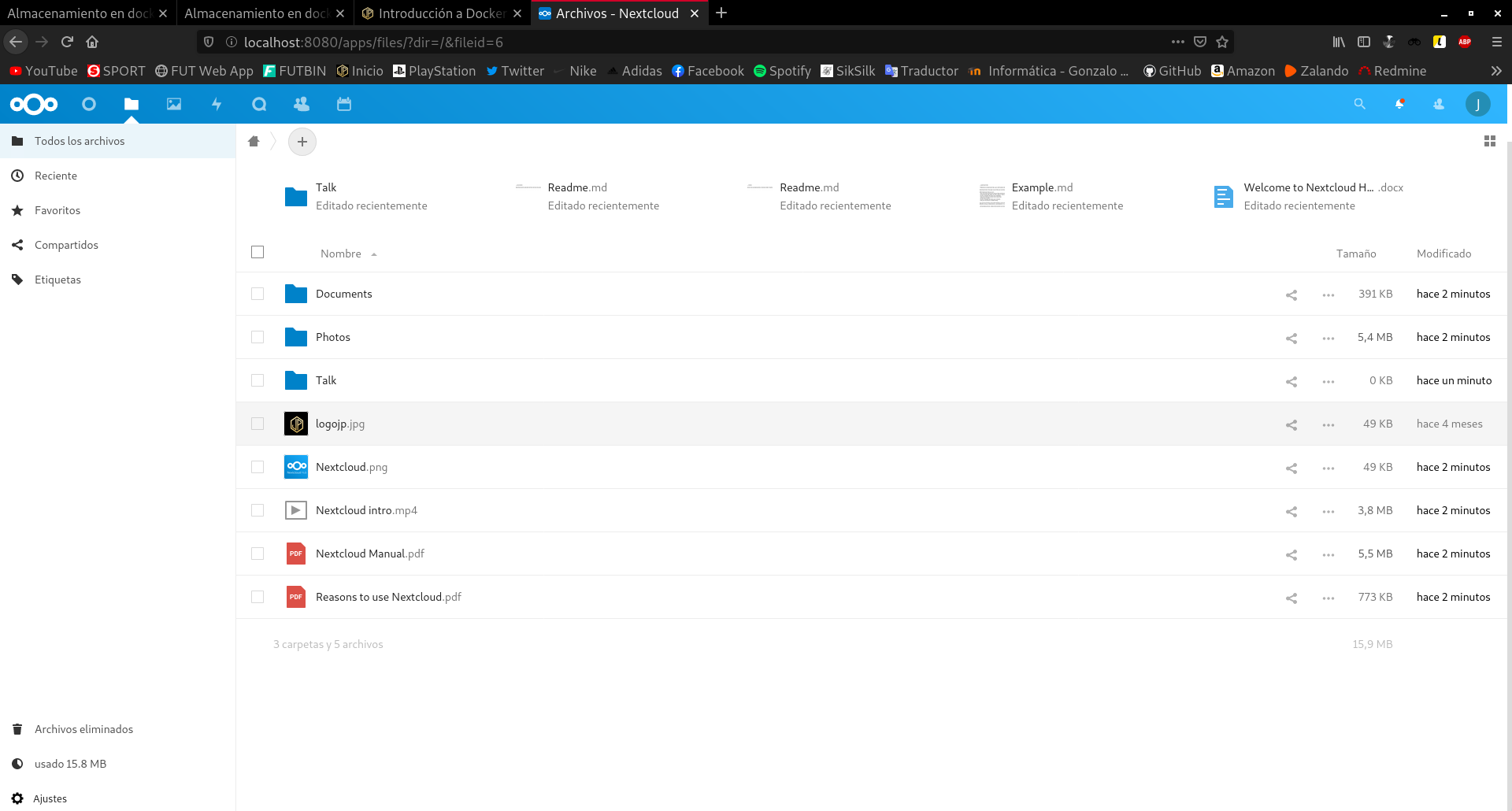1512x811 pixels.
Task: Open the Calendar app icon
Action: (x=344, y=104)
